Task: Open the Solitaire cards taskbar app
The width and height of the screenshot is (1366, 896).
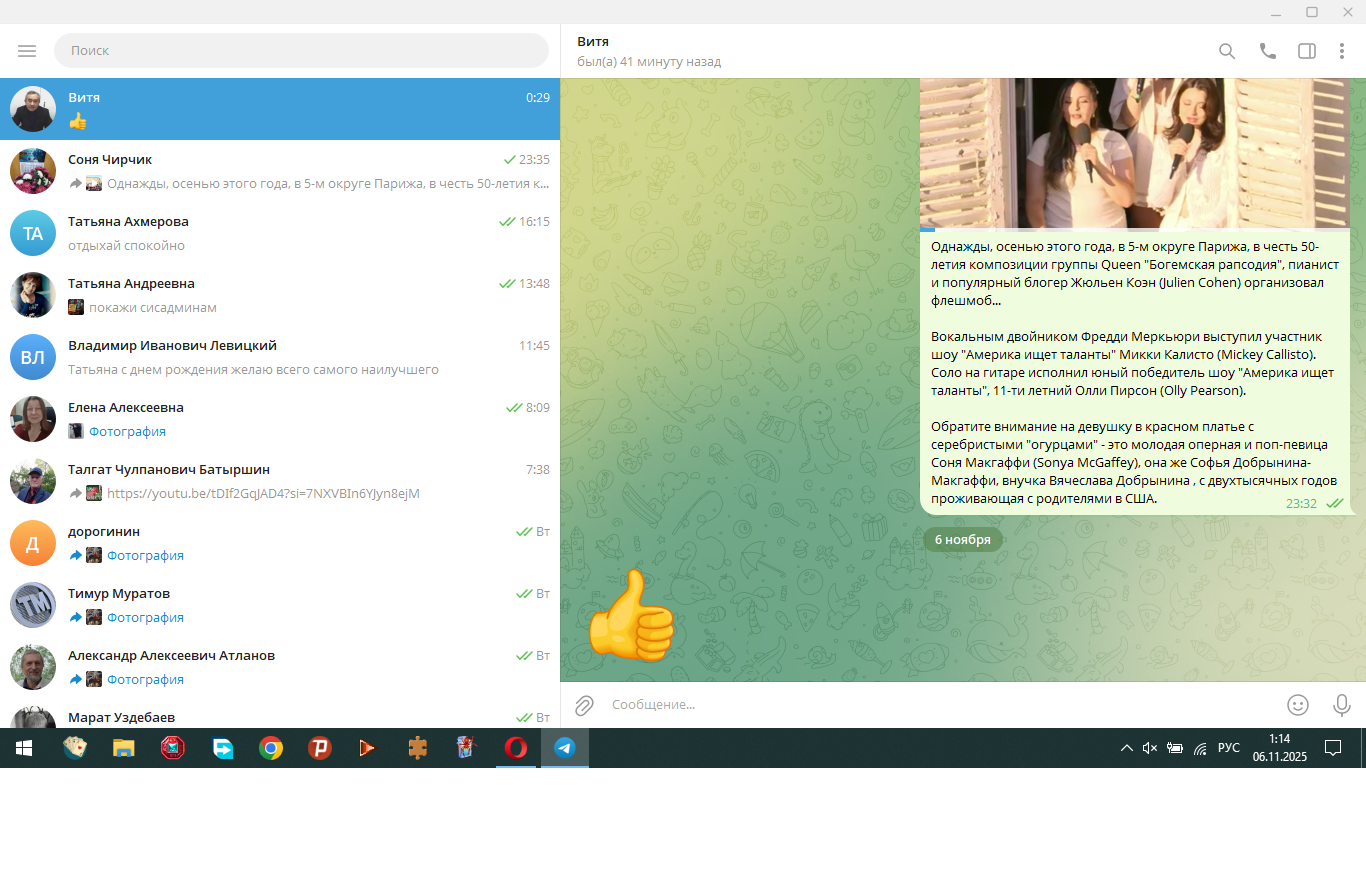Action: pos(74,748)
